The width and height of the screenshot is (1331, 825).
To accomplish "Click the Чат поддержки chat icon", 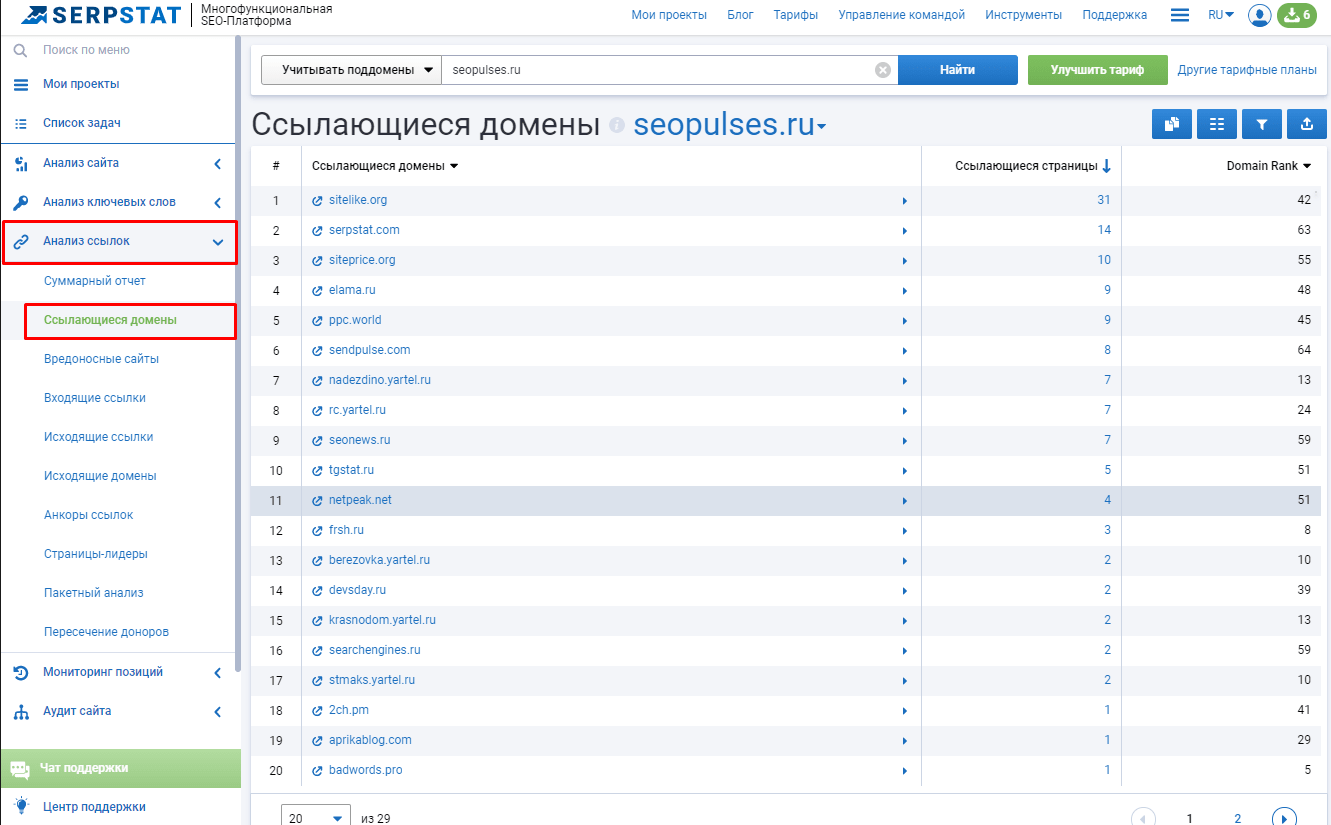I will tap(20, 769).
